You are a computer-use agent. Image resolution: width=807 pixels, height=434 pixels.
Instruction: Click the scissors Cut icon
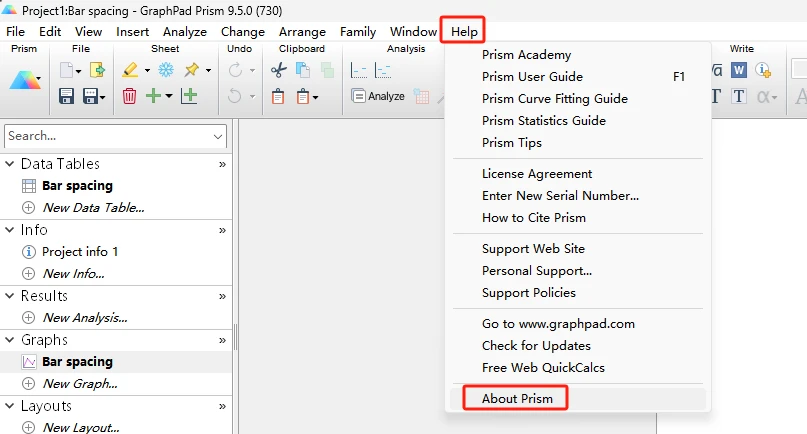(x=278, y=70)
